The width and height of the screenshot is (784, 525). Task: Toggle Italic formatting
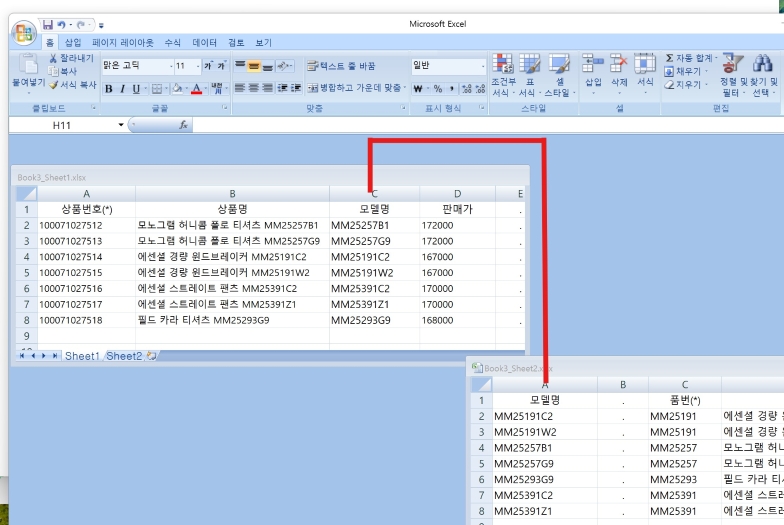click(122, 89)
